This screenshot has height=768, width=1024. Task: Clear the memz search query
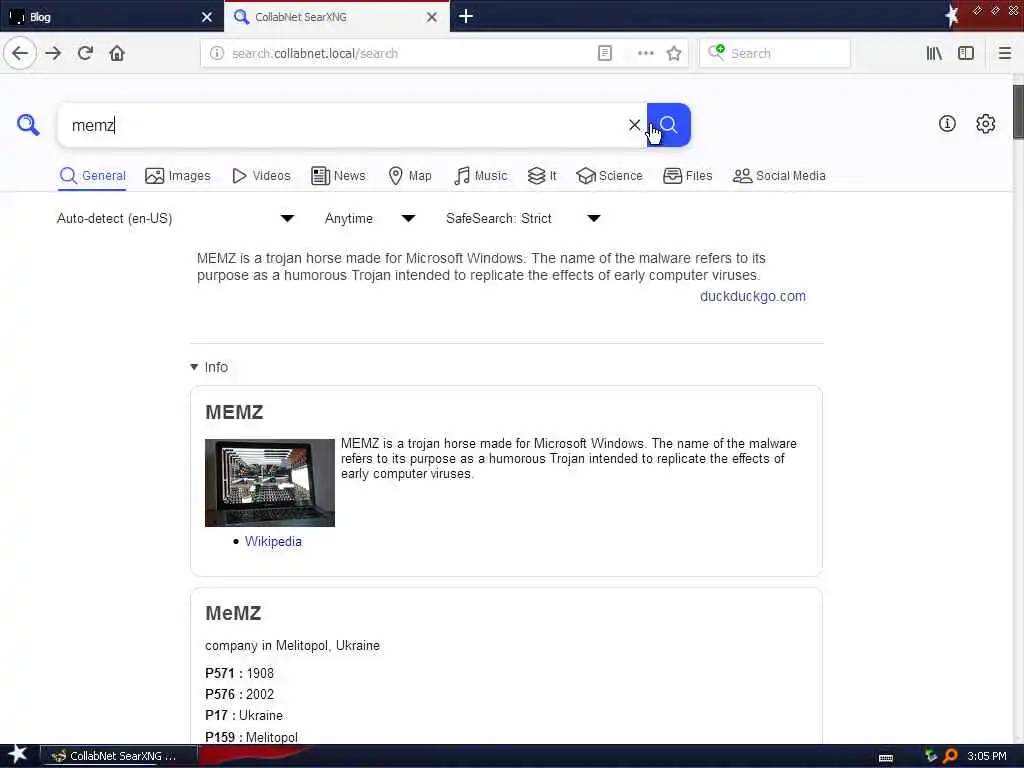pos(634,125)
